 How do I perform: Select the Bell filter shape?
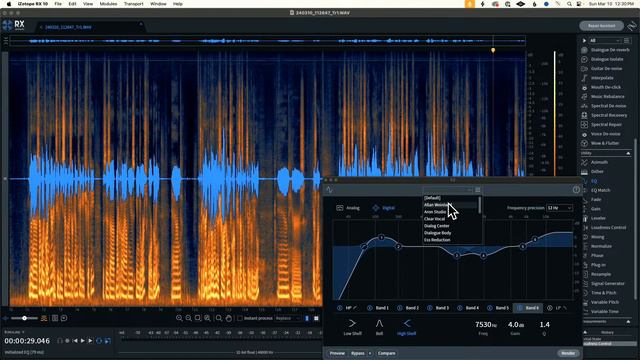[379, 327]
